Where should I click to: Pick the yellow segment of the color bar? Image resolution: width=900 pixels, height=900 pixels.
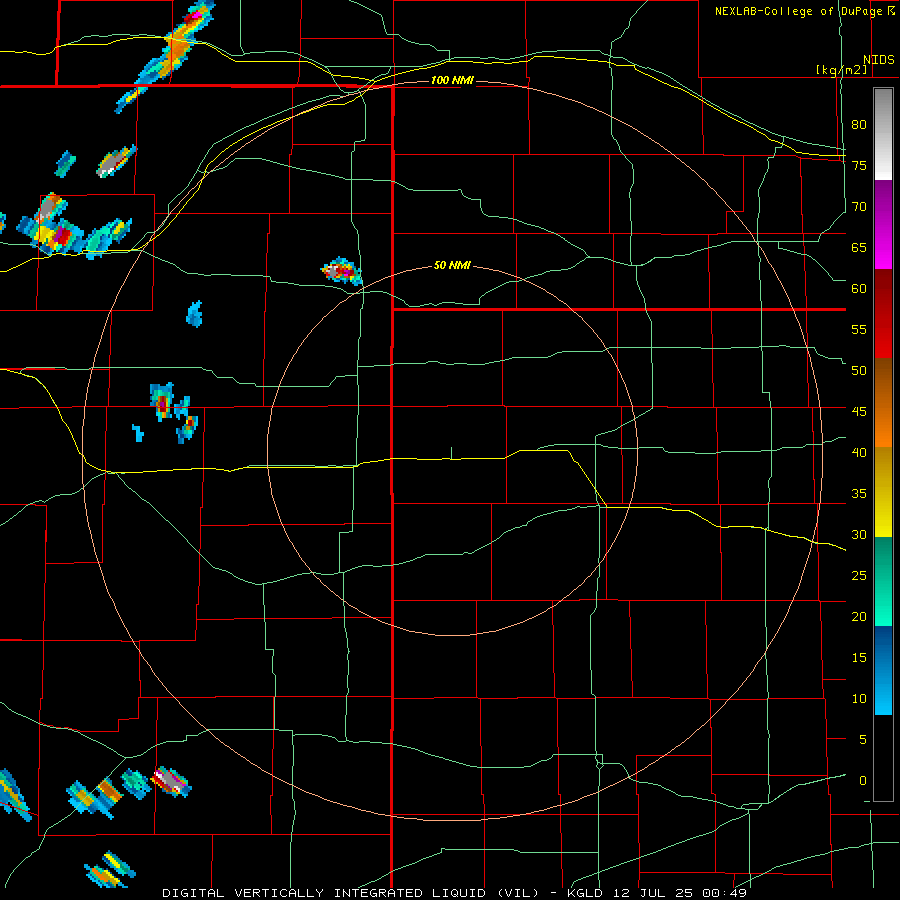883,492
